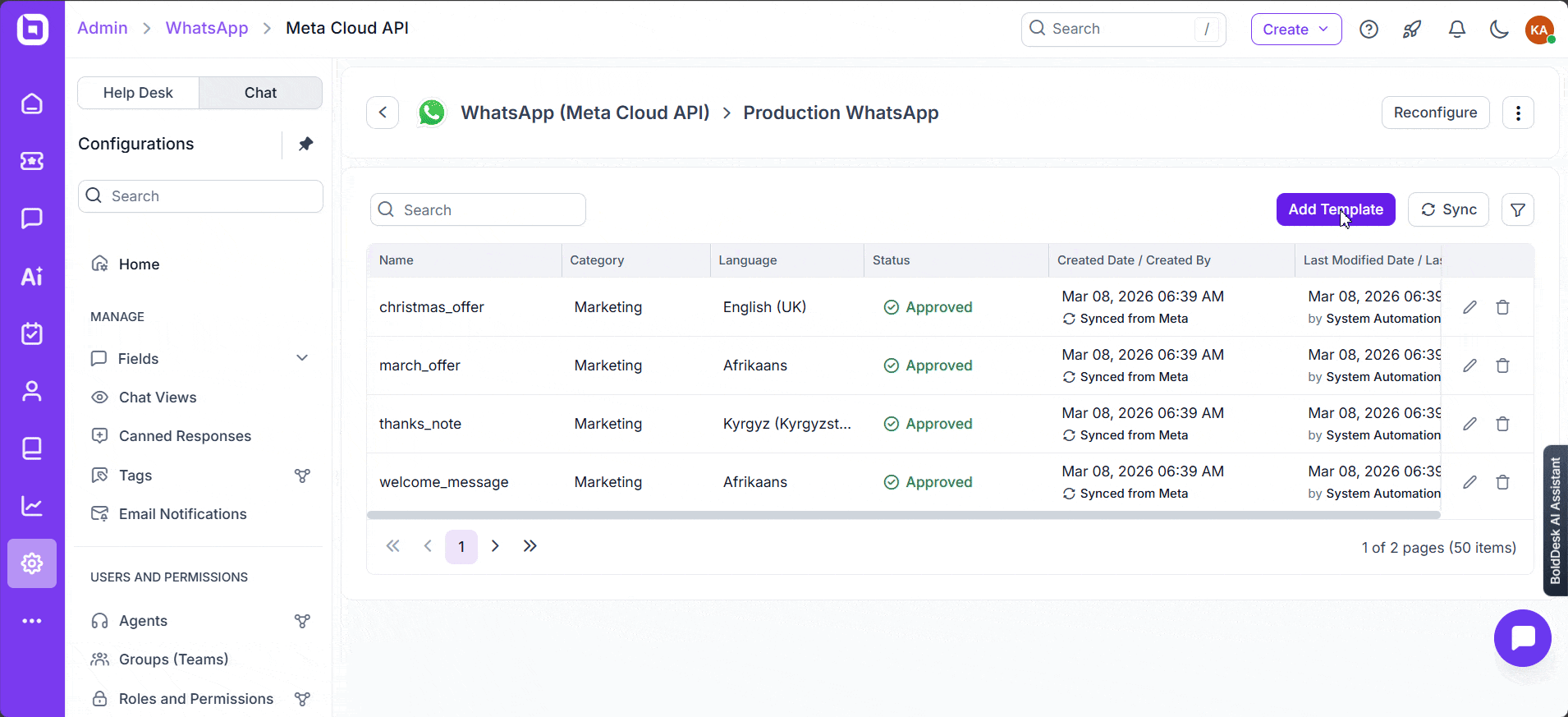Open the Contacts person icon in sidebar
The image size is (1568, 717).
pos(32,391)
